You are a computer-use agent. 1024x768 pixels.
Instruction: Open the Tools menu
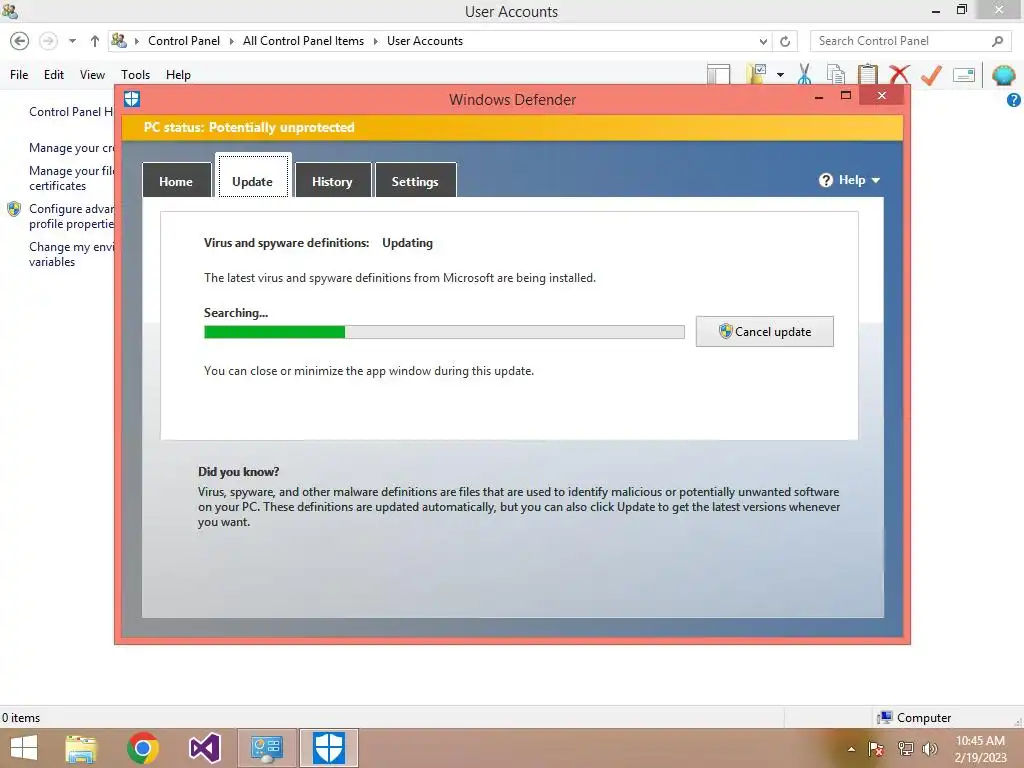click(135, 74)
